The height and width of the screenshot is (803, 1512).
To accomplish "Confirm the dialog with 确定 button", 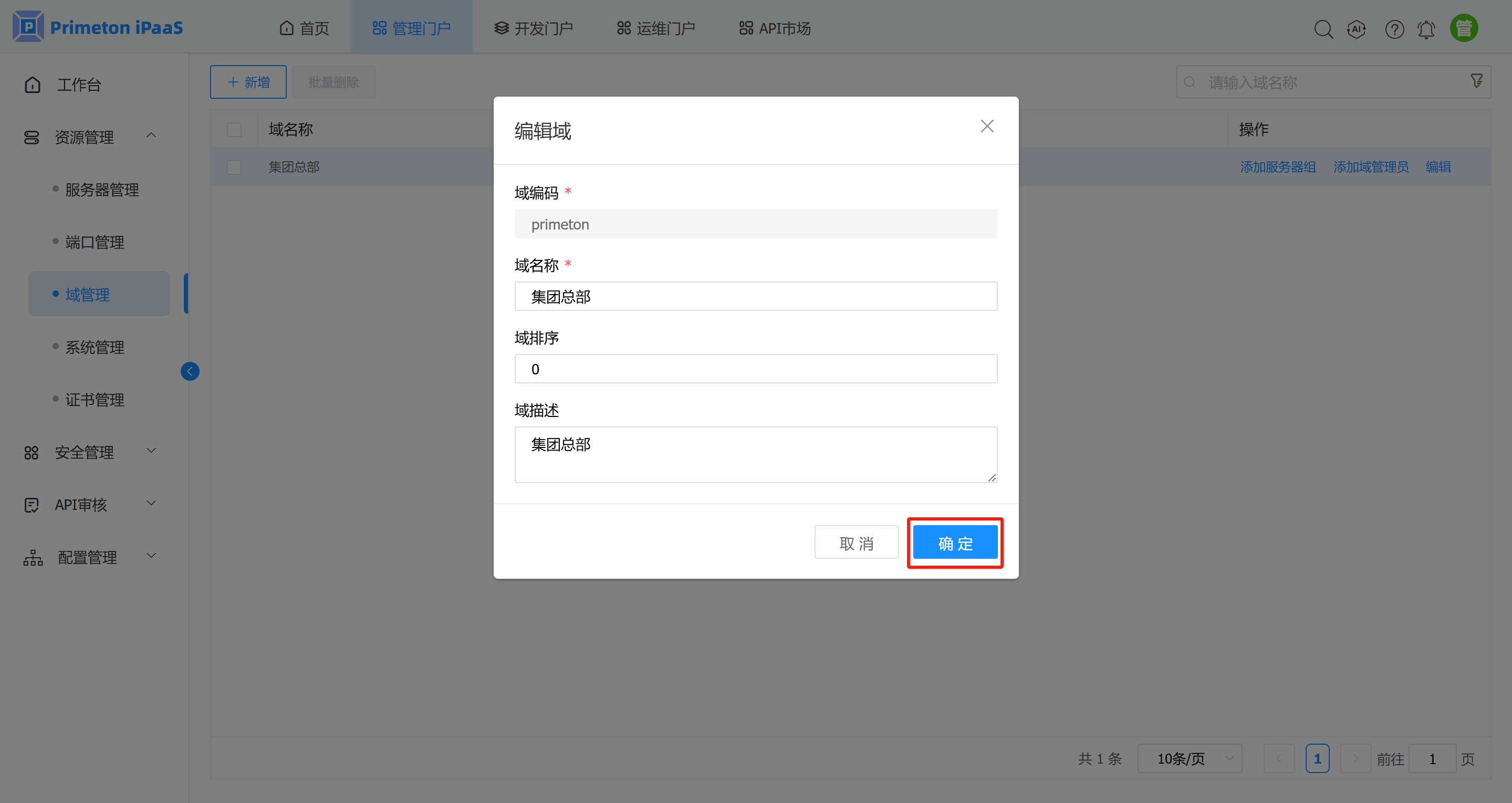I will [954, 543].
